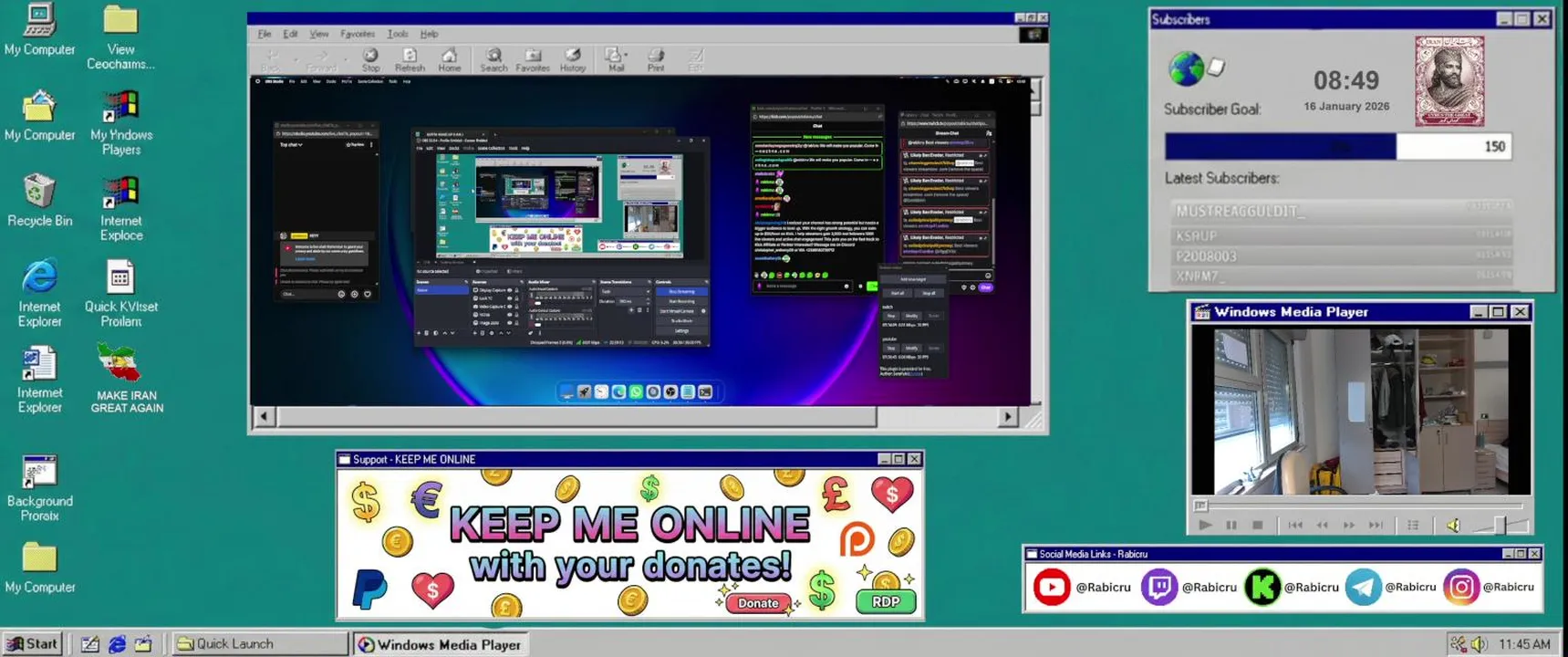Screen dimensions: 1568x657
Task: Open the Favorites toolbar button with folder icon
Action: [533, 60]
